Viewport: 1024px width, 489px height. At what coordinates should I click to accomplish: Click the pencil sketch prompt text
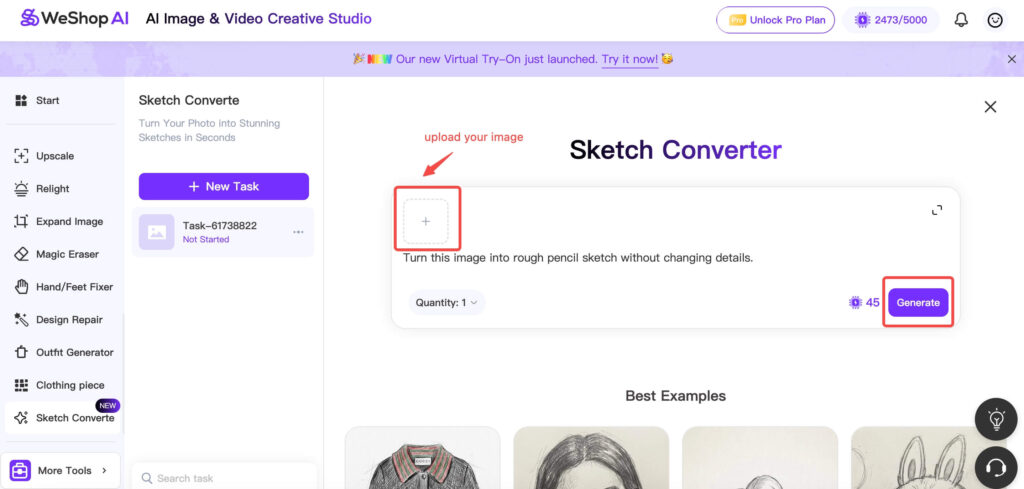[578, 258]
